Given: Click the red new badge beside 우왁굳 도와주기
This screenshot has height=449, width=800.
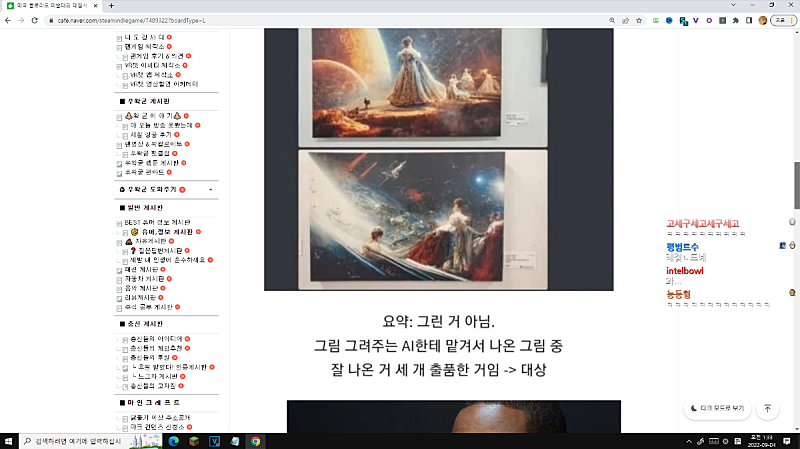Looking at the screenshot, I should [182, 190].
